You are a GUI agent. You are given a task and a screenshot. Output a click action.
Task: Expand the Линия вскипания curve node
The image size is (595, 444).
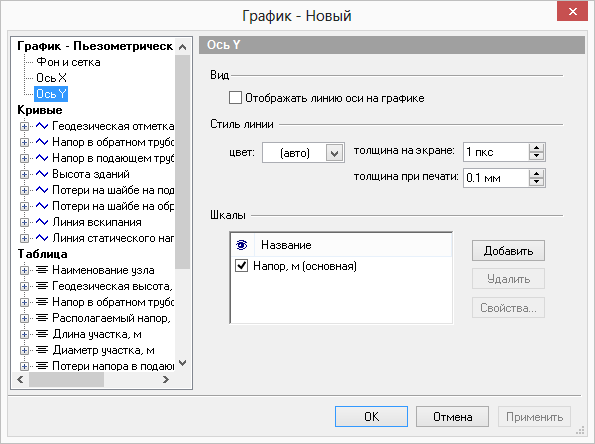(x=24, y=222)
